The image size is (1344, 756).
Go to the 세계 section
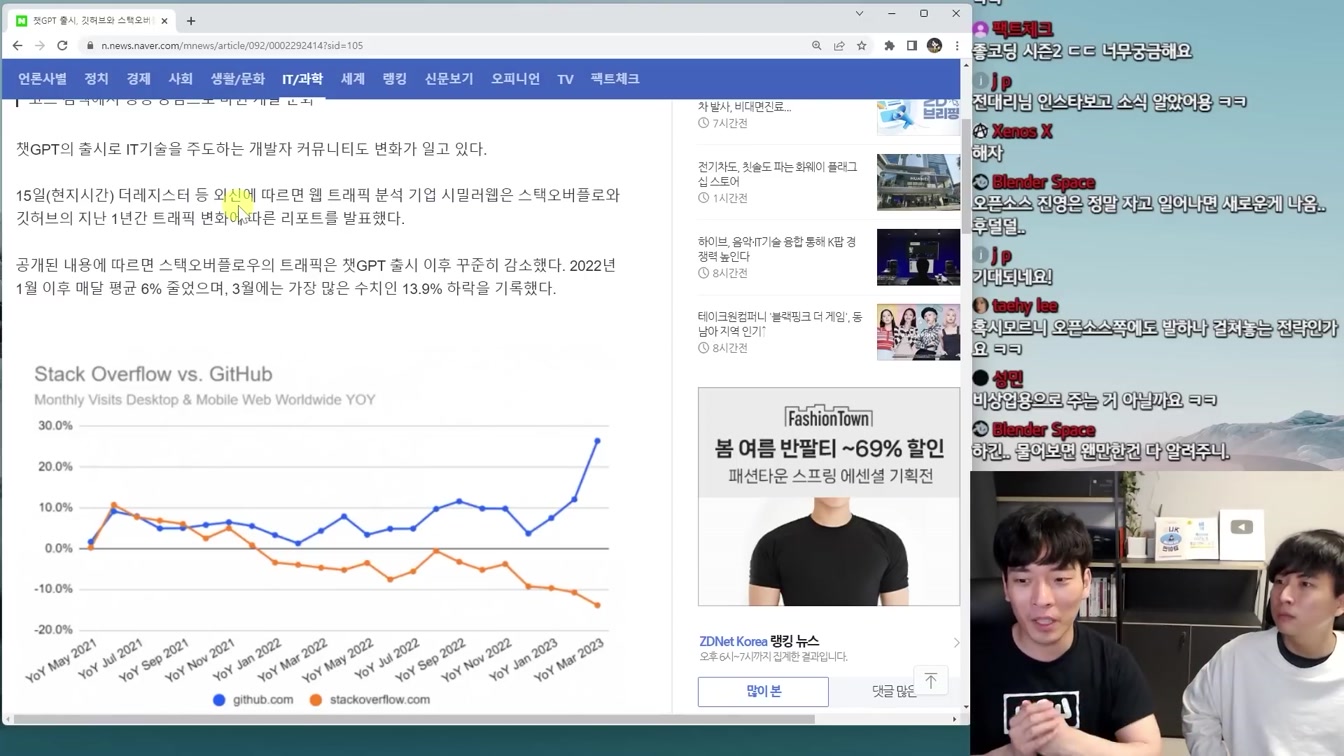point(353,79)
